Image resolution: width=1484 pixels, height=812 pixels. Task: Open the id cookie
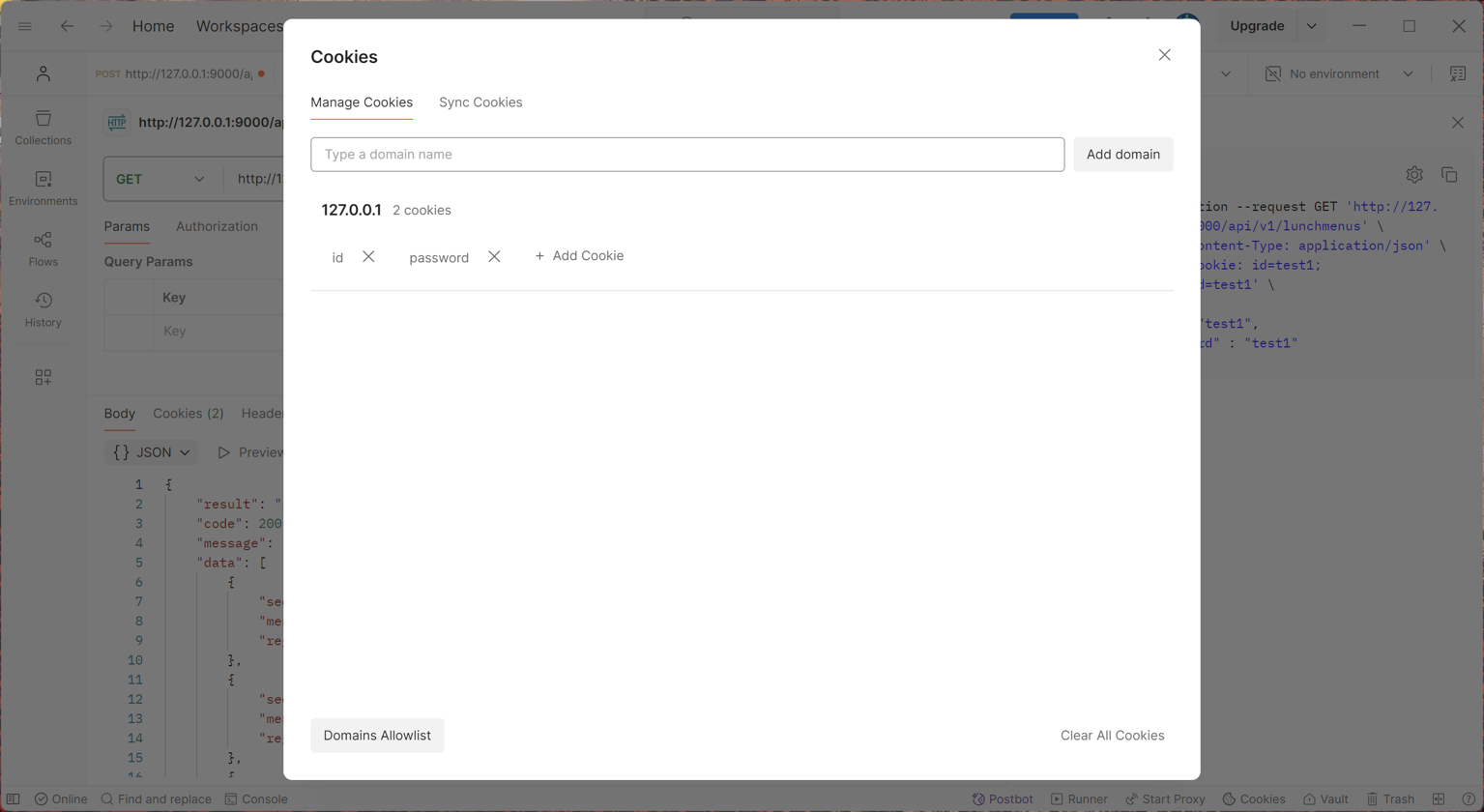[x=337, y=257]
